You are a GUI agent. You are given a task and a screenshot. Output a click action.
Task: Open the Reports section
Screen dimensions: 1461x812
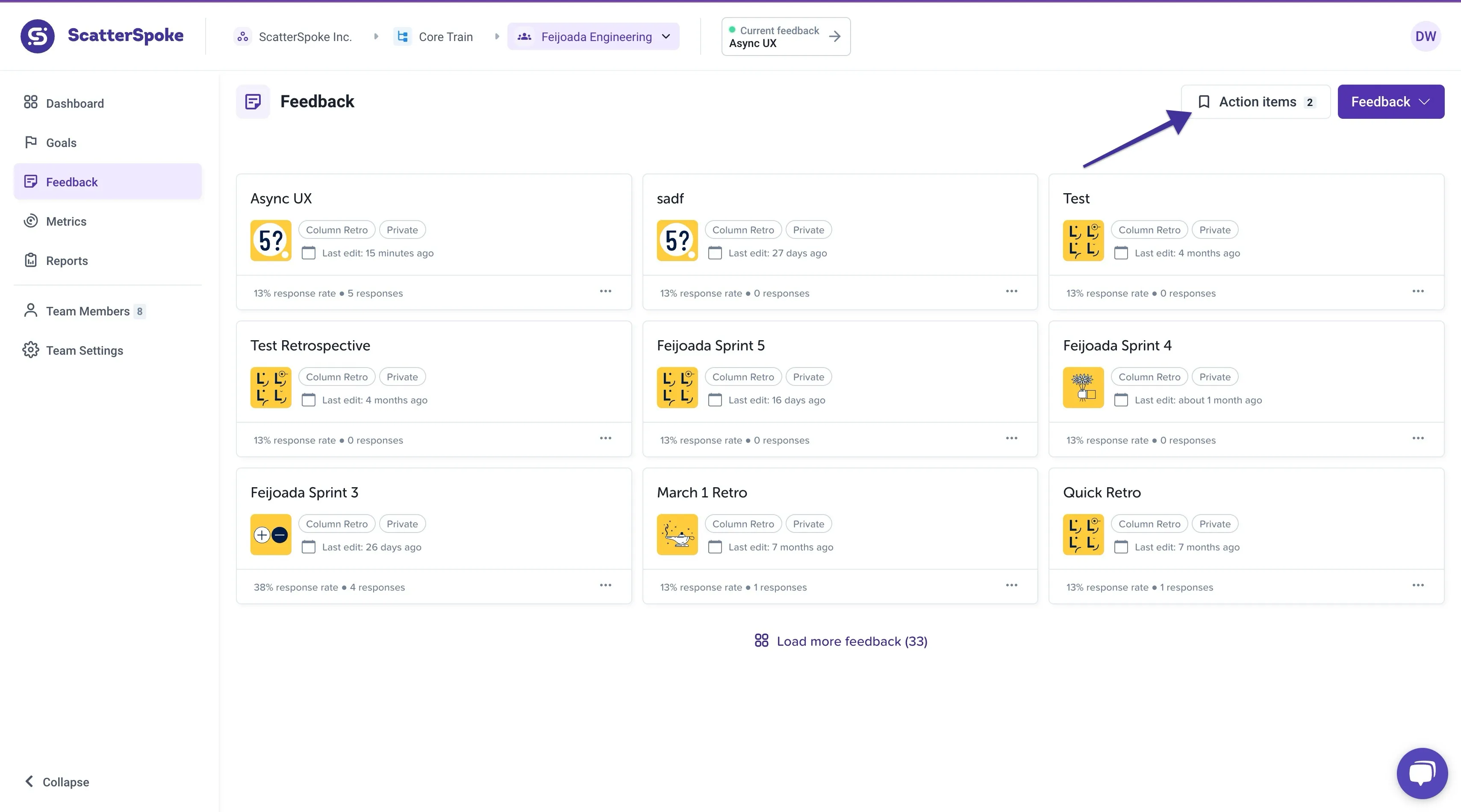click(x=67, y=260)
